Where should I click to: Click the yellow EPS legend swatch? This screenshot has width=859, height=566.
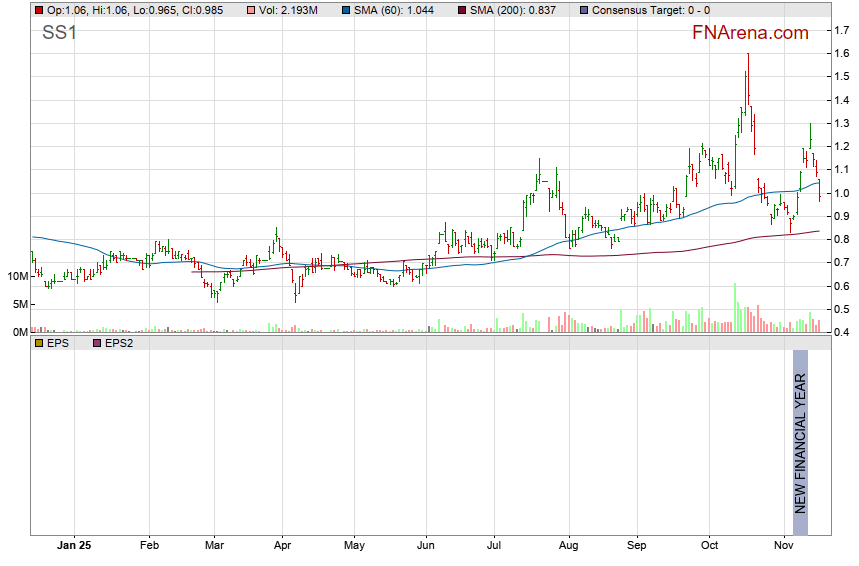tap(39, 343)
